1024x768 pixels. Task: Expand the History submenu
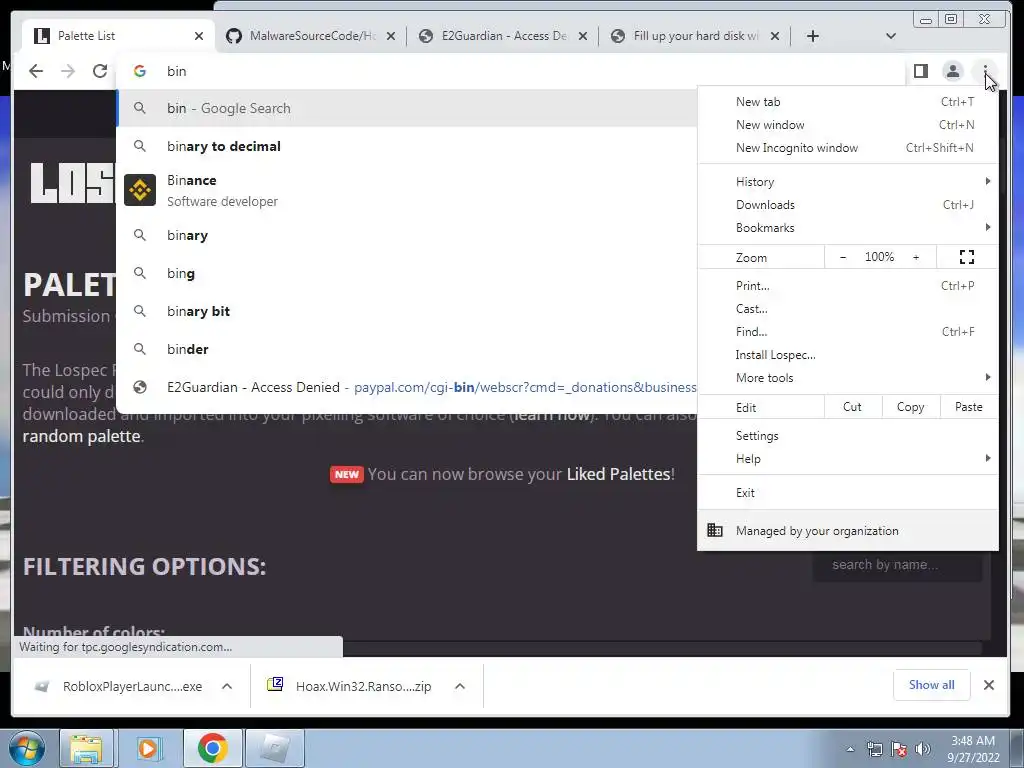point(848,182)
